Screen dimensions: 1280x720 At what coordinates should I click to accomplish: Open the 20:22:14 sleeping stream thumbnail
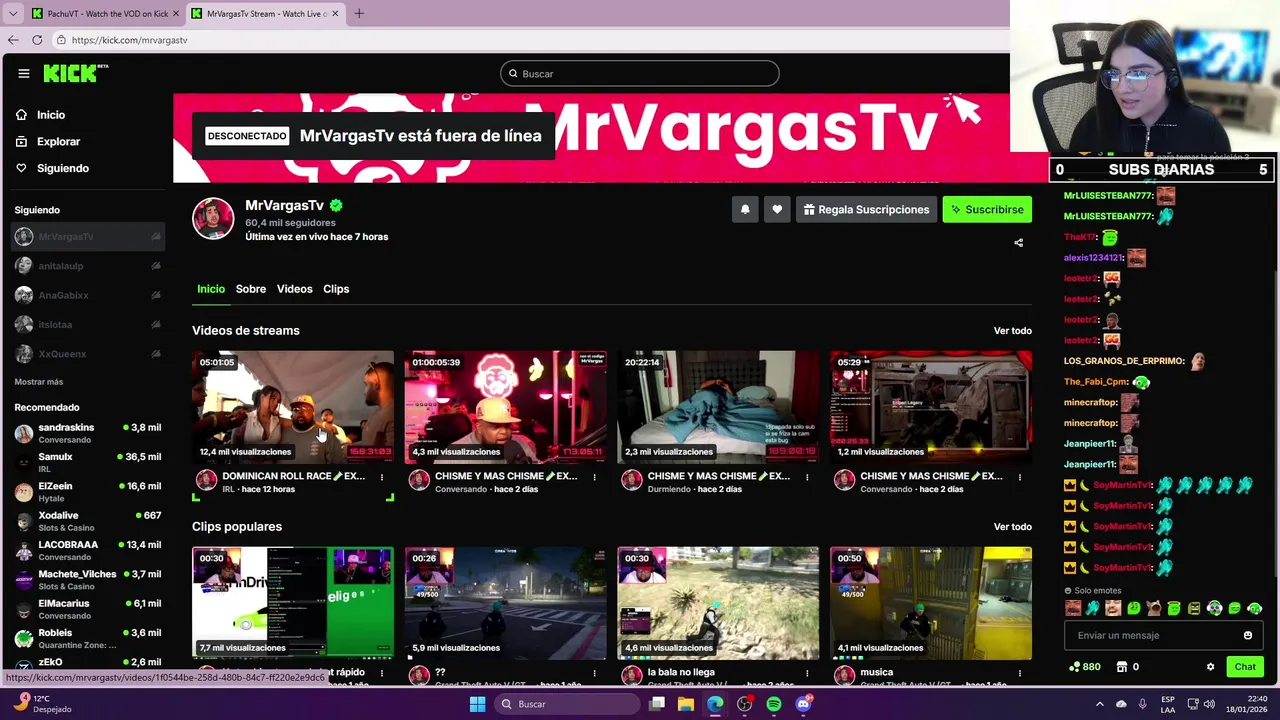[718, 406]
